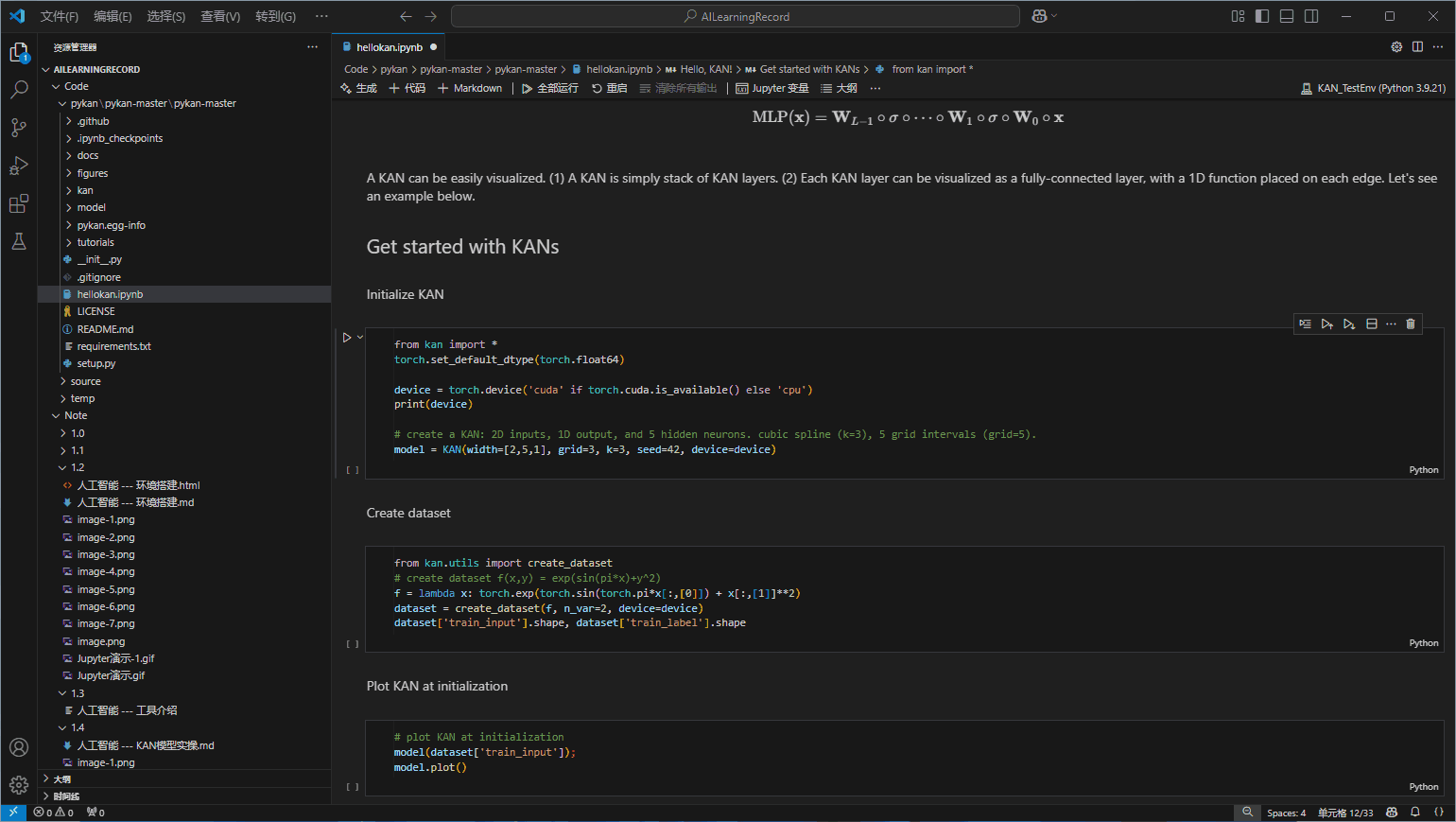Select kernel KAN_TestEnv (Python 3.9.21)
Viewport: 1456px width, 822px height.
point(1374,88)
